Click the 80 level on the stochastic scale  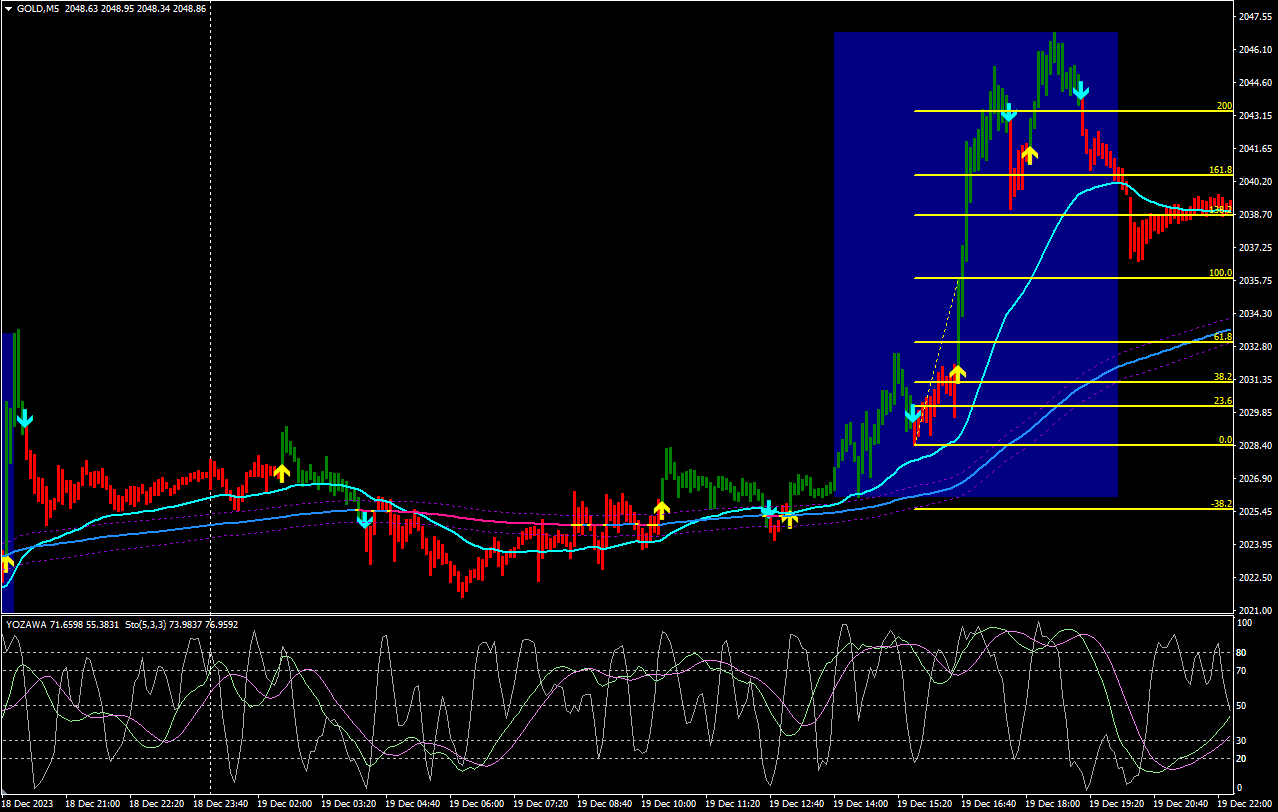tap(1243, 653)
